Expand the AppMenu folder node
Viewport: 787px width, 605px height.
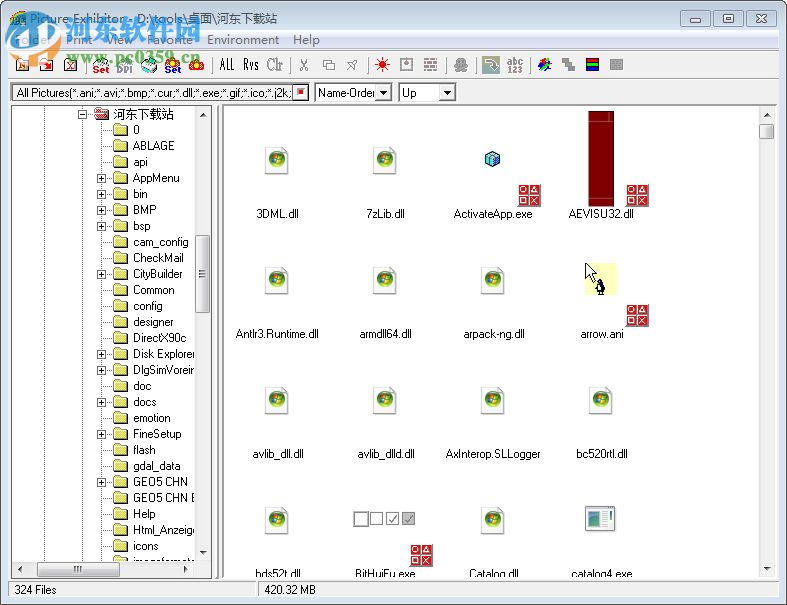coord(101,178)
